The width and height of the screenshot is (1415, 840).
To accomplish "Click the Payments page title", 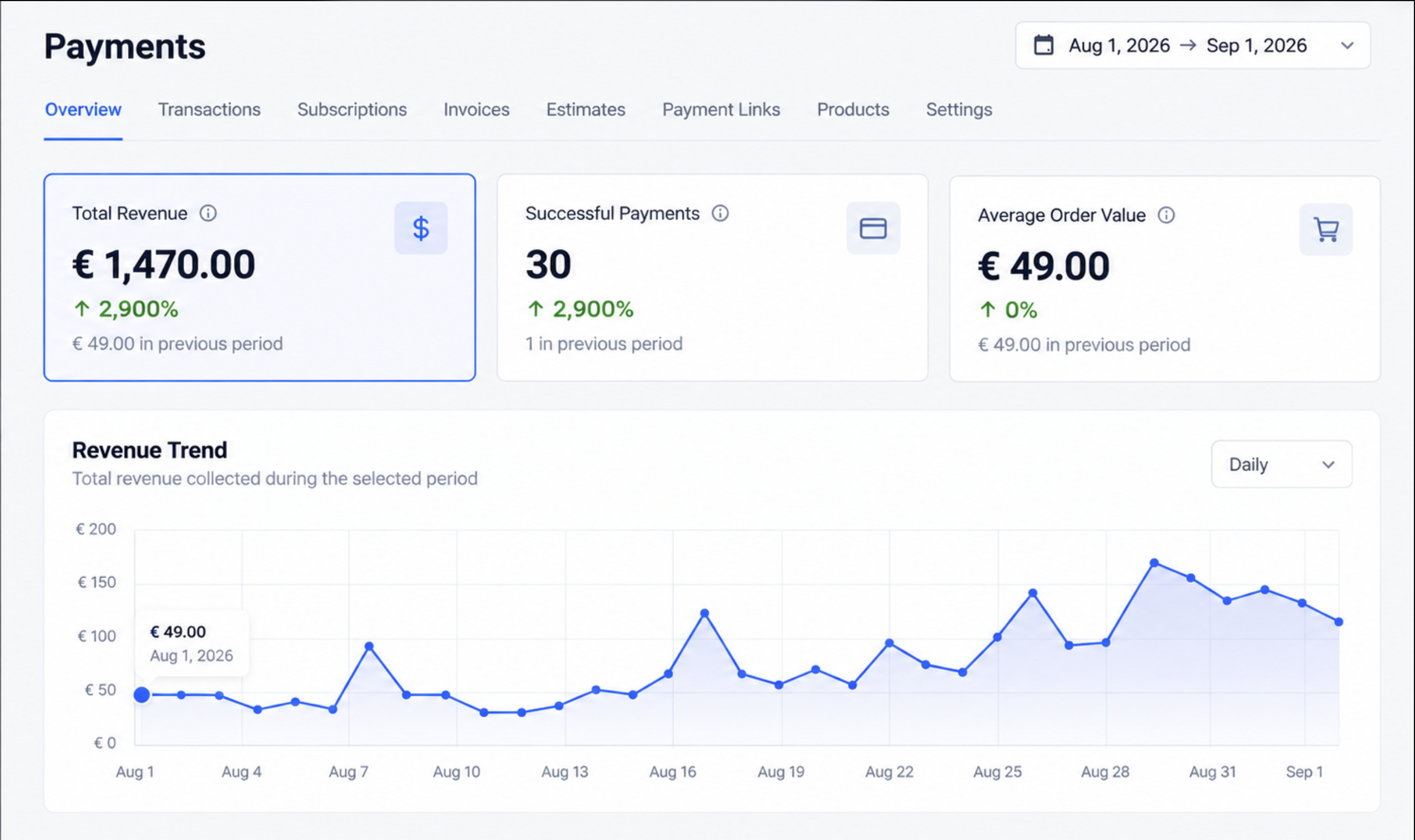I will pos(124,46).
